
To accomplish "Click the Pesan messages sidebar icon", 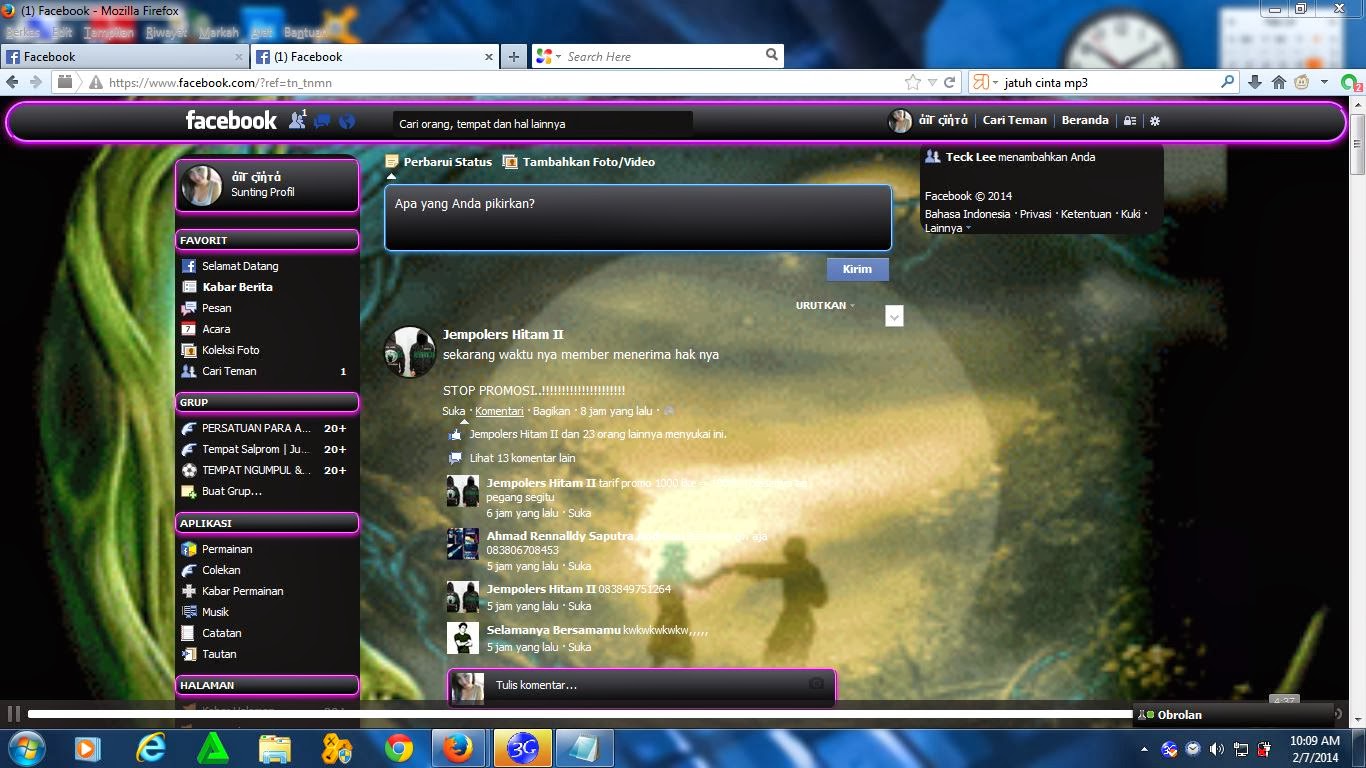I will pos(189,308).
